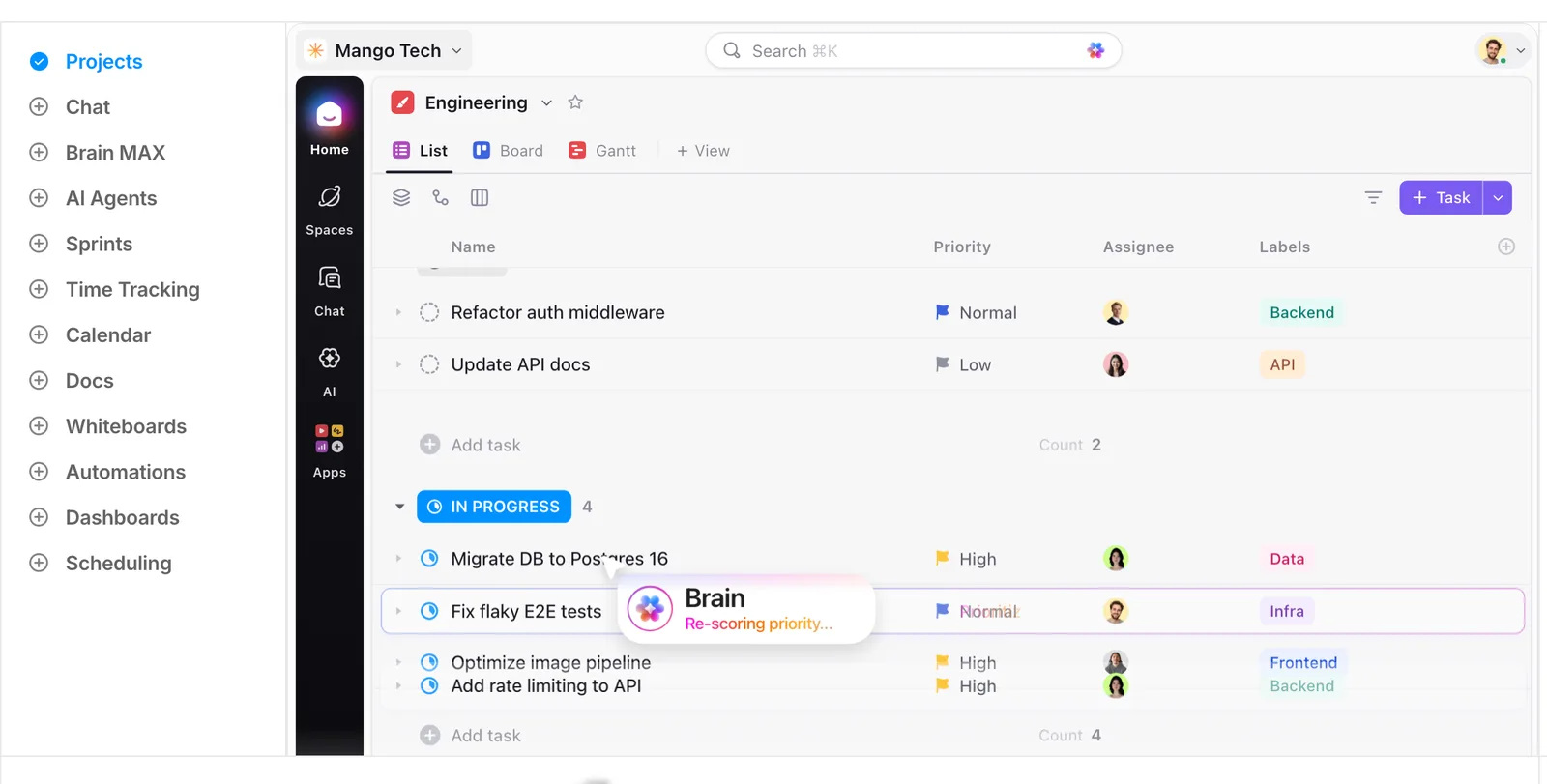1547x784 pixels.
Task: Add a new column with plus icon
Action: click(x=1506, y=247)
